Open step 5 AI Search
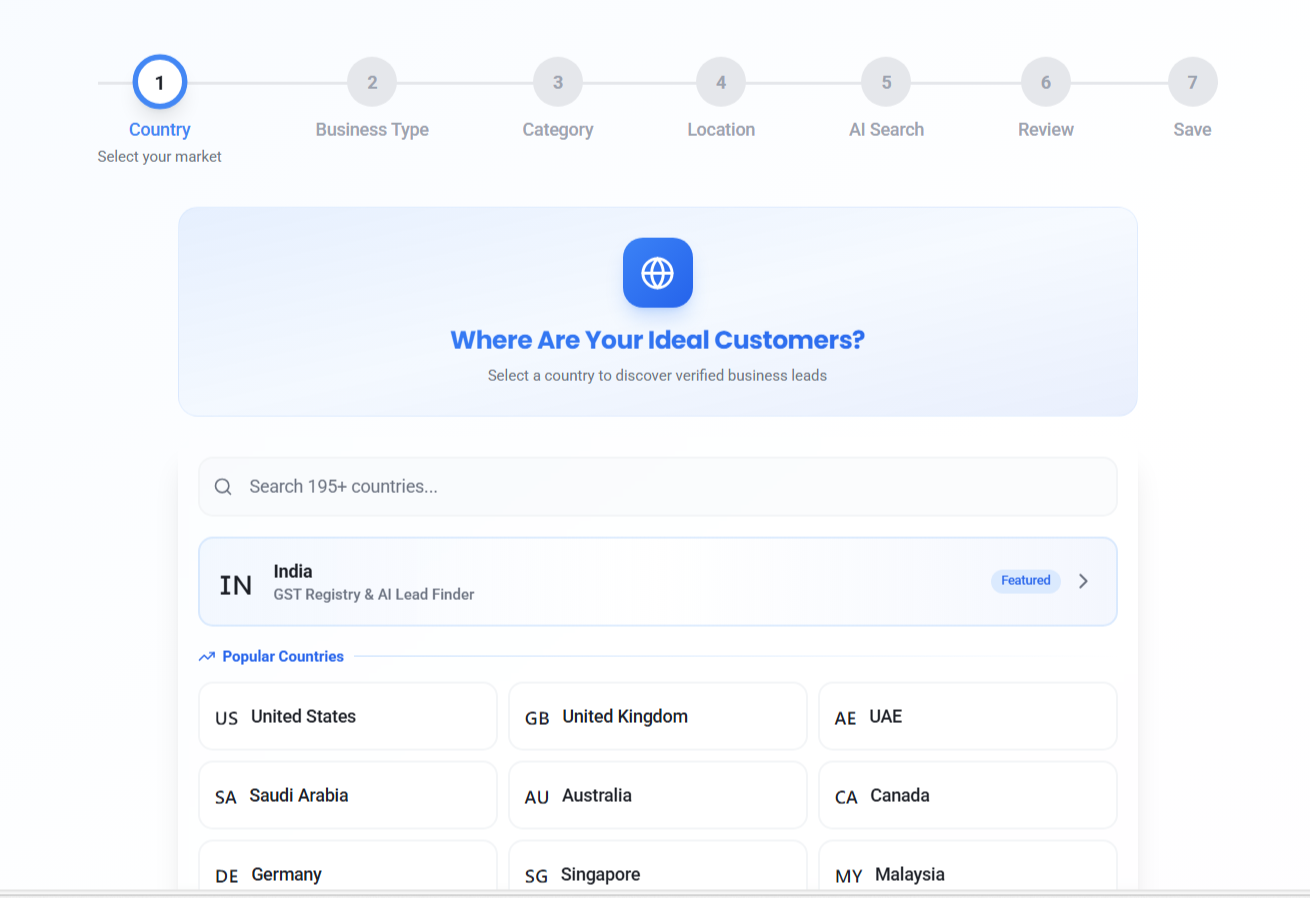1310x898 pixels. (x=886, y=83)
